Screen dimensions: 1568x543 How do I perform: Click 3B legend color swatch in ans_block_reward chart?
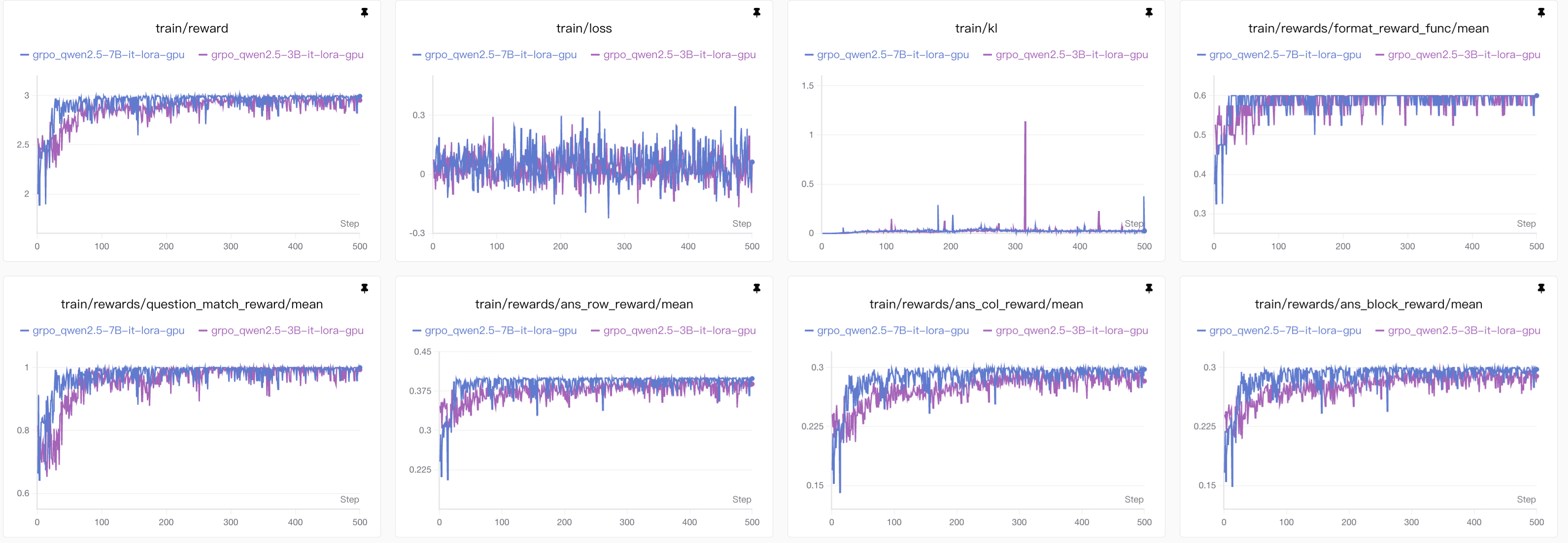[x=1379, y=331]
